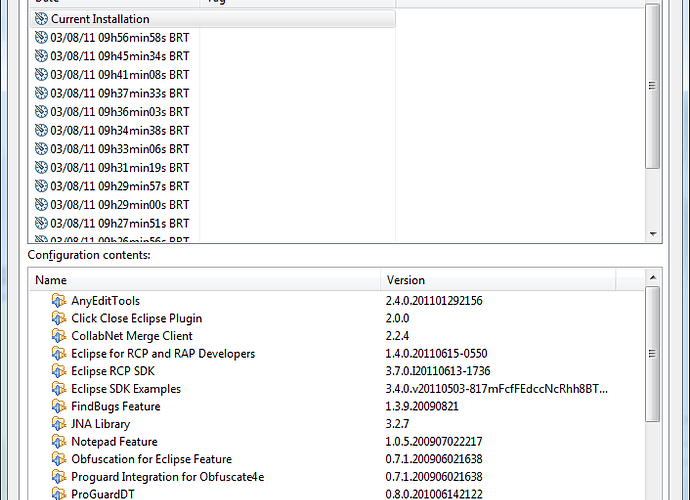The width and height of the screenshot is (690, 500).
Task: Select configuration 03/08/11 09h36min03s BRT
Action: coord(120,112)
